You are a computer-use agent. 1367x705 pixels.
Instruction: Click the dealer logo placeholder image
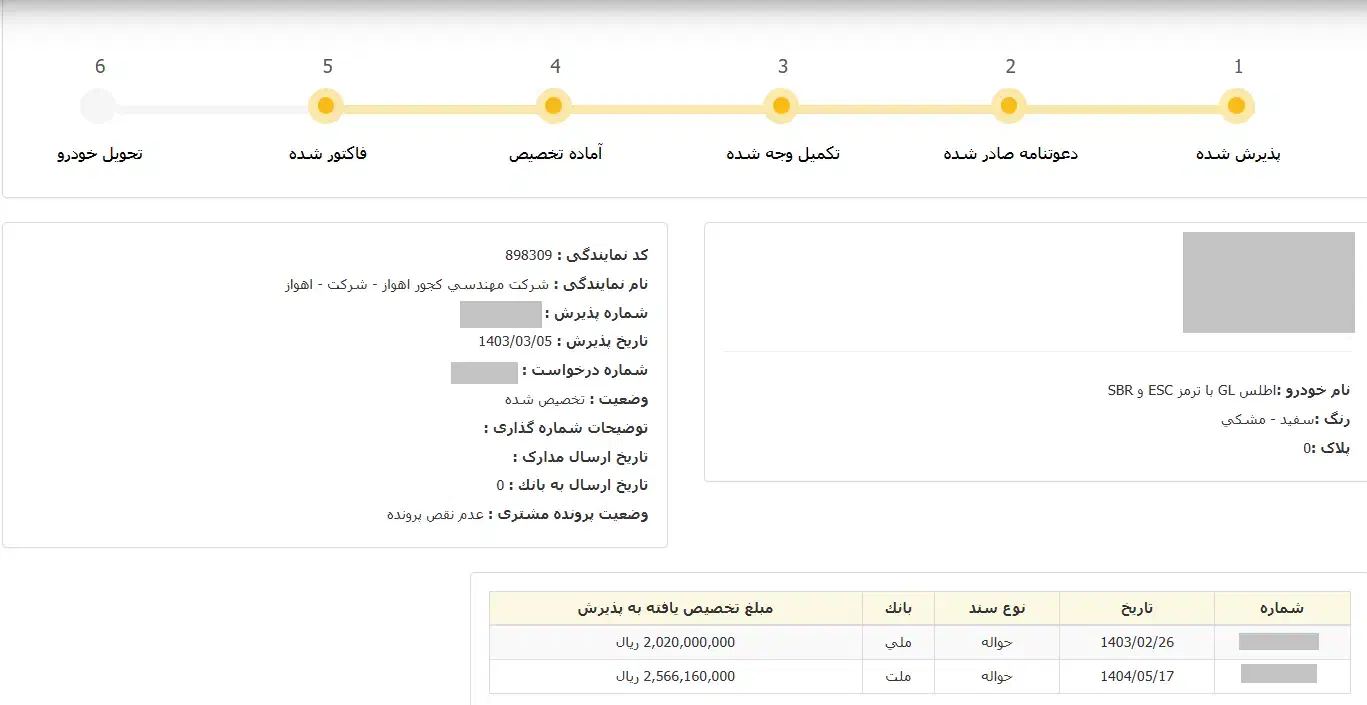click(x=1268, y=281)
